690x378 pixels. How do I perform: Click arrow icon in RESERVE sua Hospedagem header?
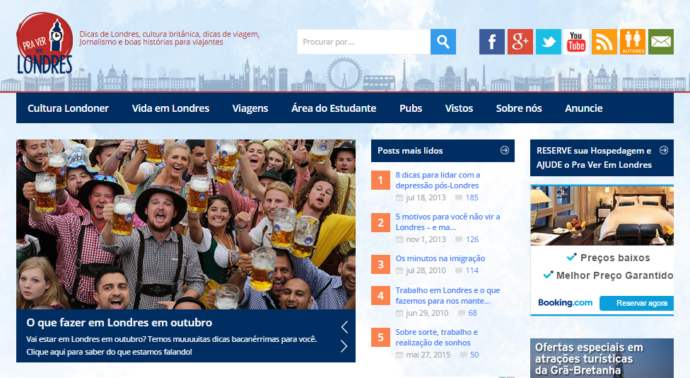click(x=664, y=150)
